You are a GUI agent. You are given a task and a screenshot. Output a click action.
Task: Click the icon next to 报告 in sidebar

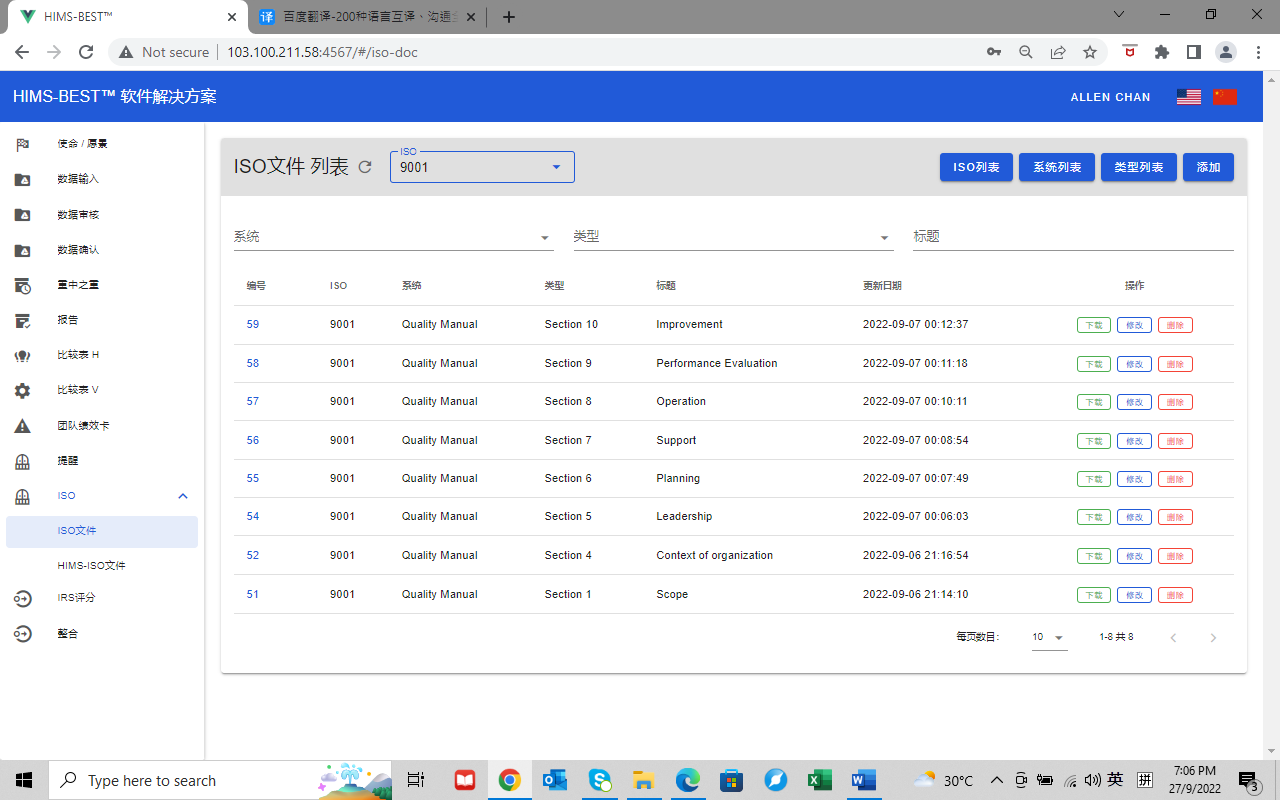click(22, 320)
